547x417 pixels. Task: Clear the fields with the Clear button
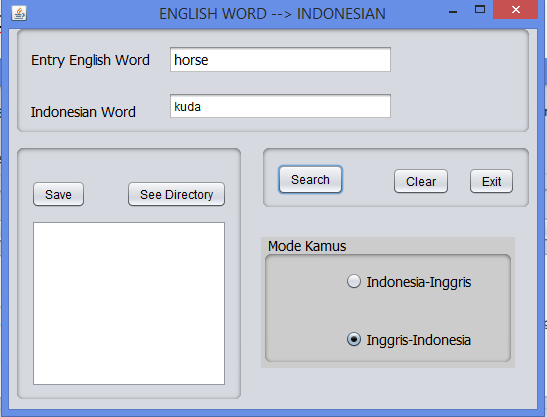click(421, 181)
